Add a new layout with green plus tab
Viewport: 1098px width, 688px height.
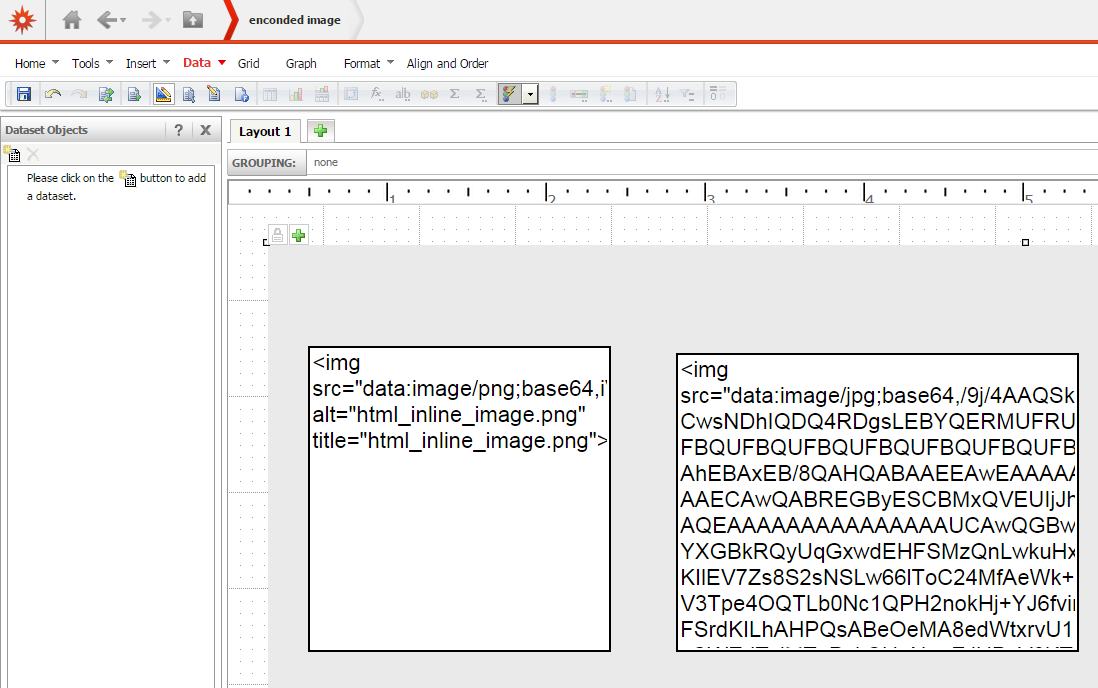click(x=321, y=130)
